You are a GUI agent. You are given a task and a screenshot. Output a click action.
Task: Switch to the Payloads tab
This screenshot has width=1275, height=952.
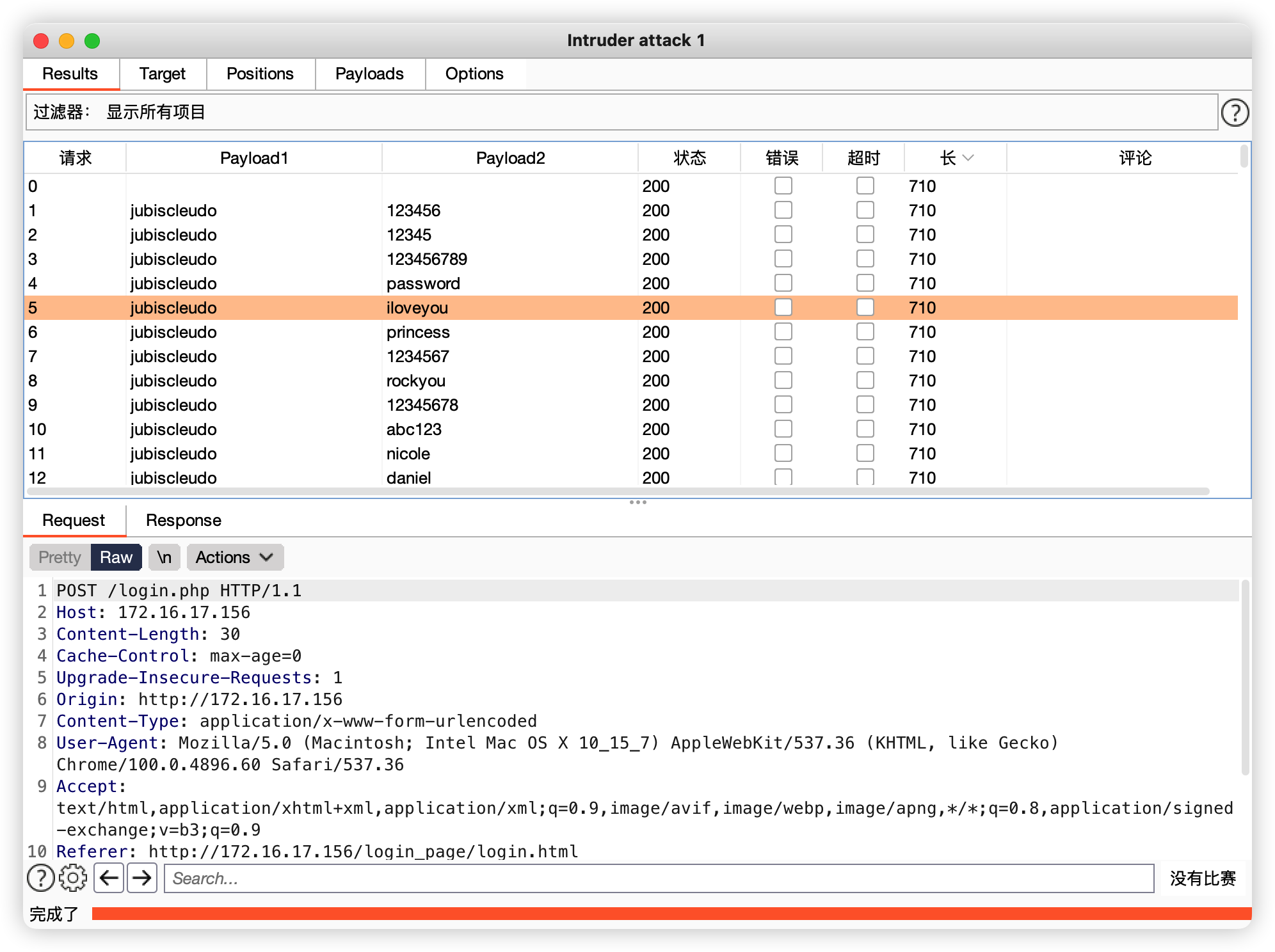pos(369,74)
